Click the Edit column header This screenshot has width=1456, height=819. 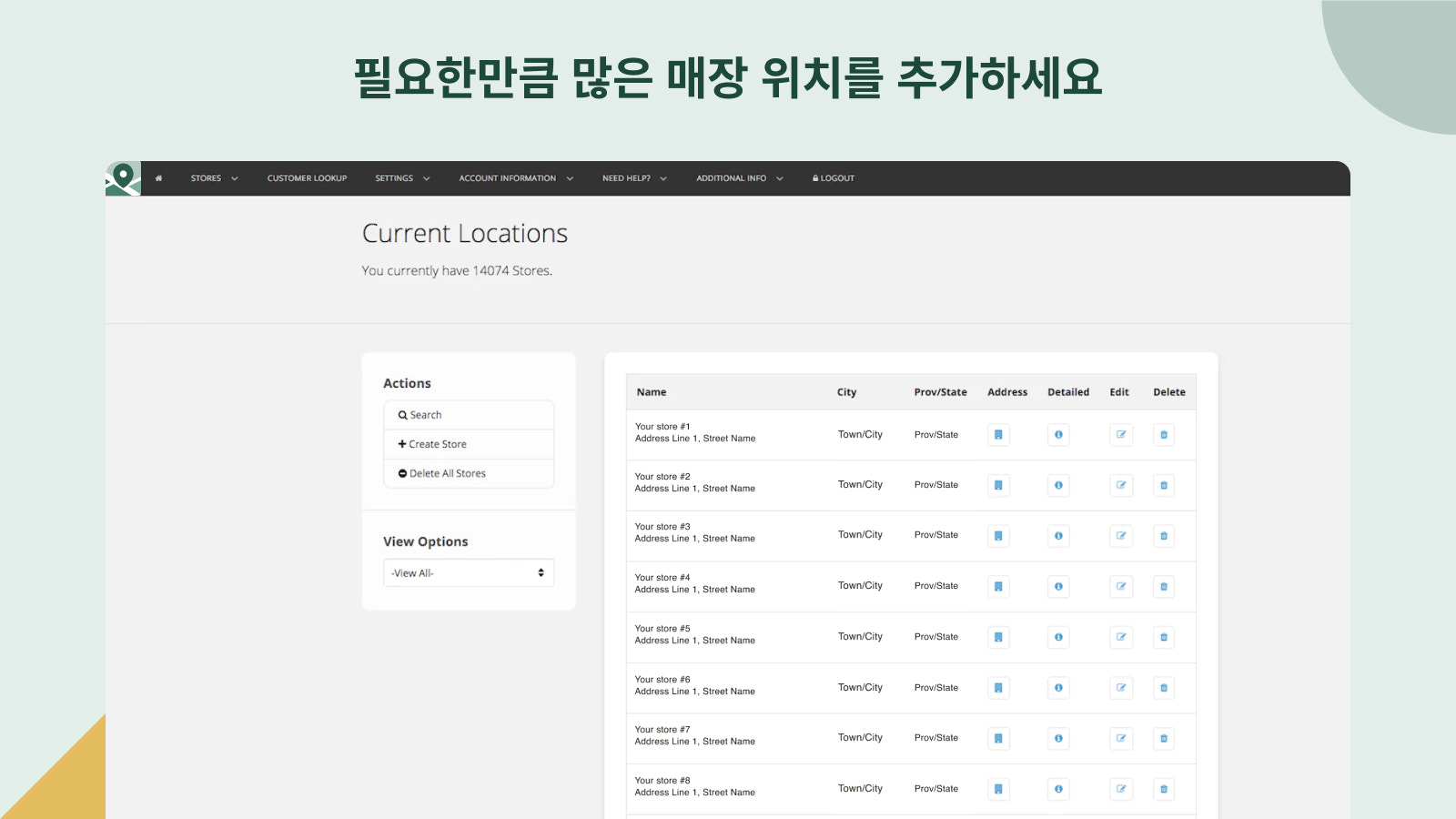pyautogui.click(x=1119, y=392)
